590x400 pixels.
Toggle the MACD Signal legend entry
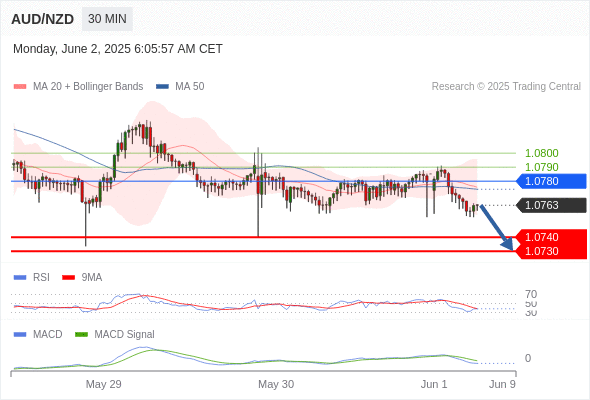click(x=115, y=334)
